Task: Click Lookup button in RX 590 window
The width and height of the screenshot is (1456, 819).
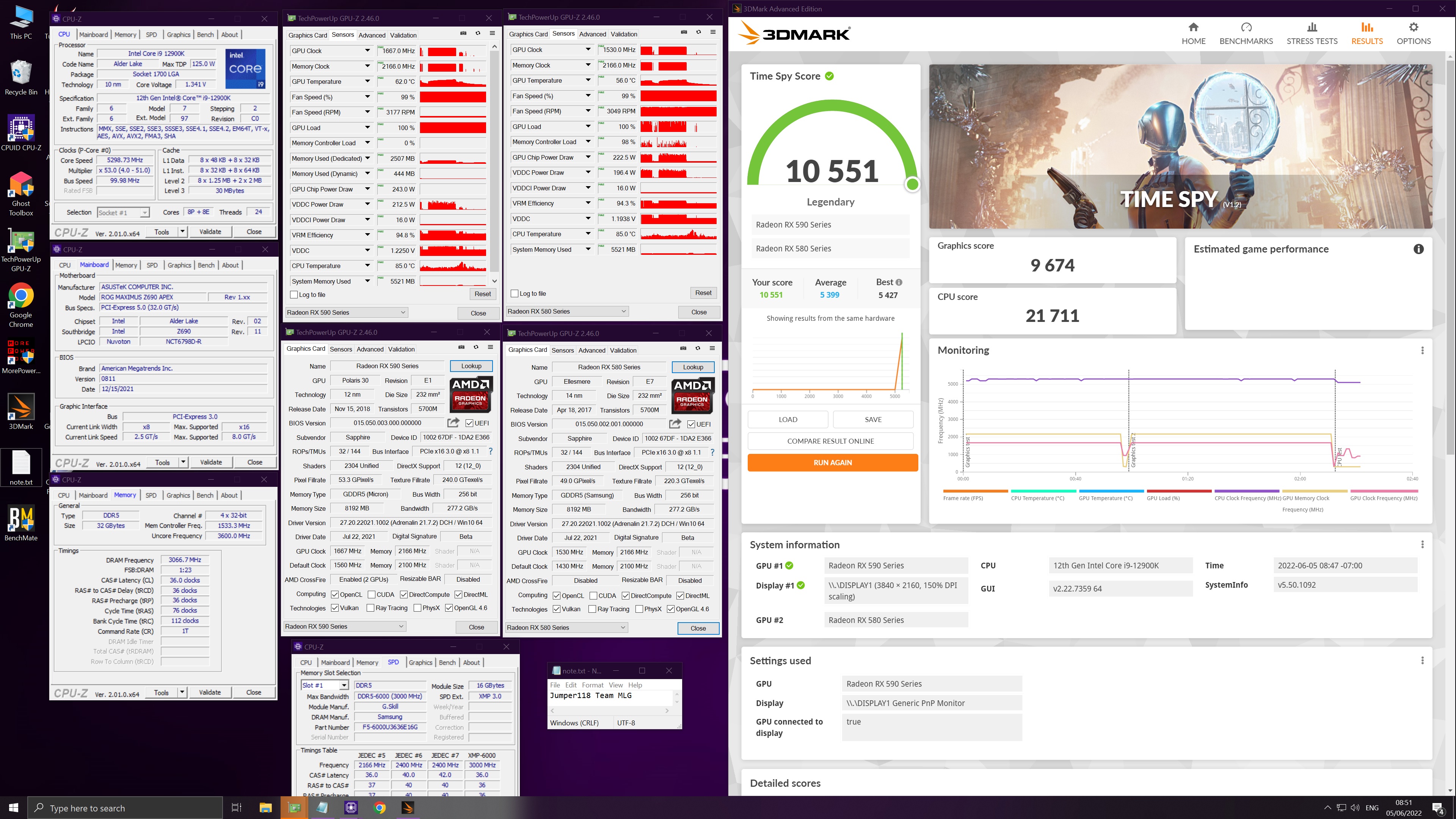Action: 471,366
